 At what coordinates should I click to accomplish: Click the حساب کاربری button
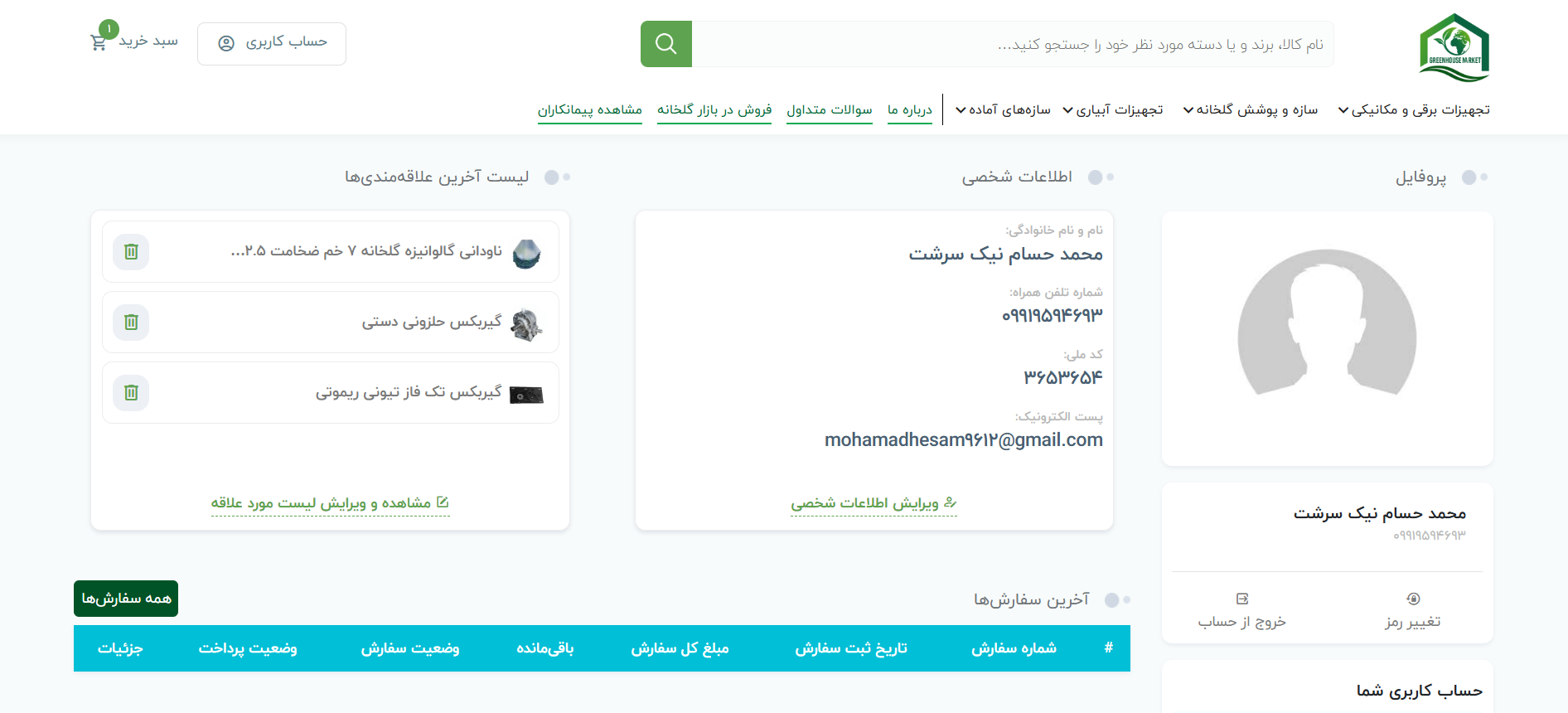click(x=272, y=43)
